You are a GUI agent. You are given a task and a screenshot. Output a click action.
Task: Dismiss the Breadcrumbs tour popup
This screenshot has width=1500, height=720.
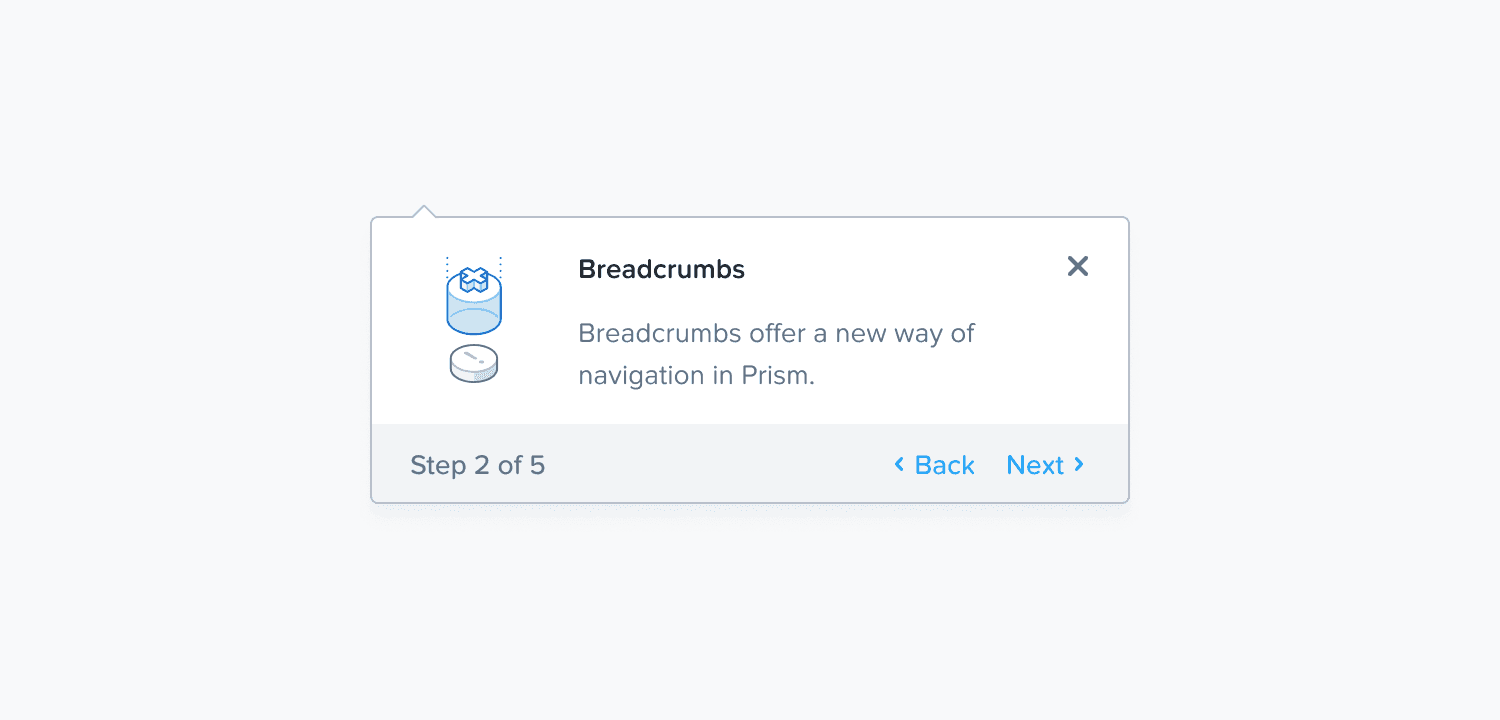point(1077,266)
